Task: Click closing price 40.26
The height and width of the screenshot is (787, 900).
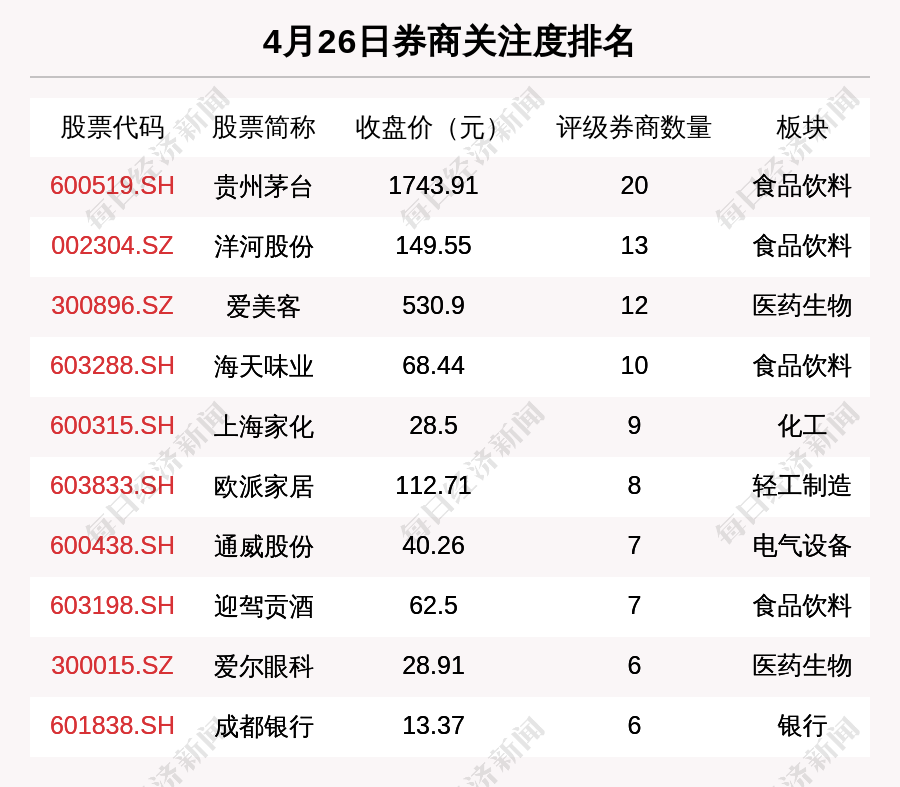Action: [433, 545]
